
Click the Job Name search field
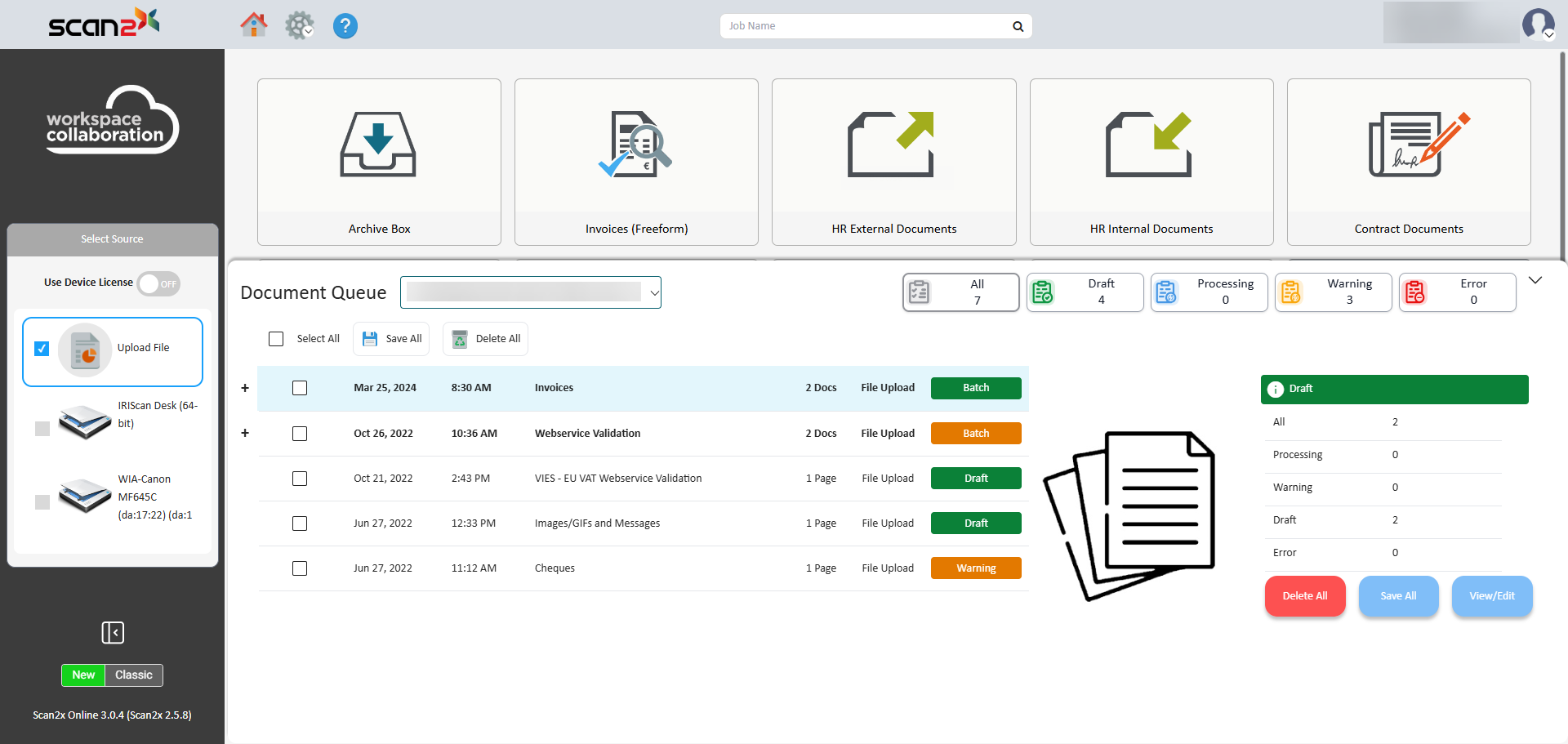point(867,26)
